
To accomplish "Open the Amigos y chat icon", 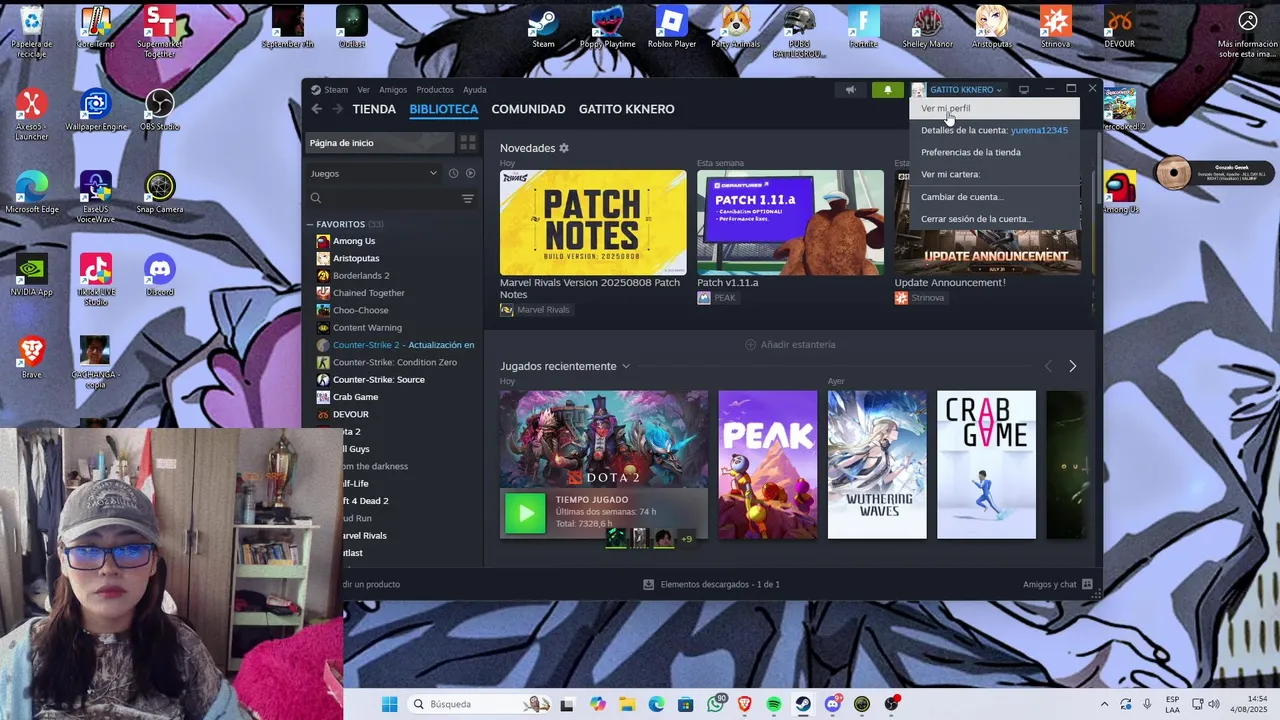I will pyautogui.click(x=1087, y=584).
